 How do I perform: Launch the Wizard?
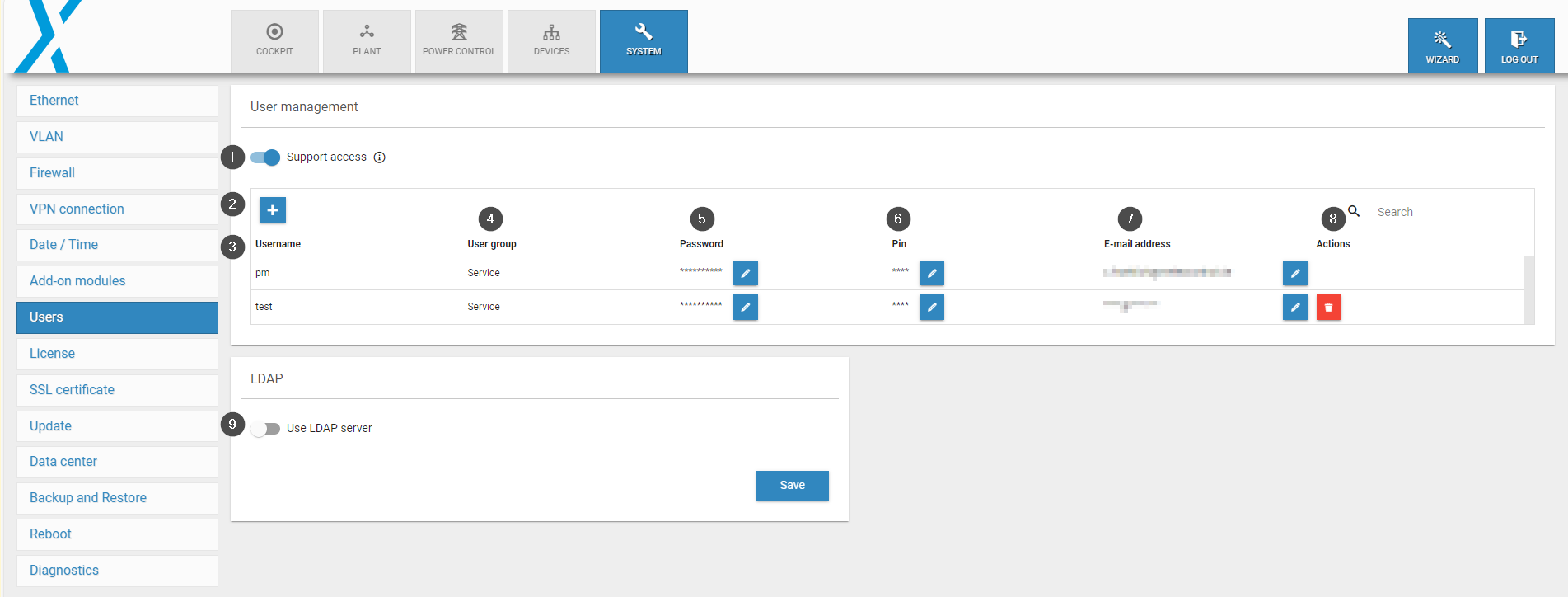[x=1442, y=45]
